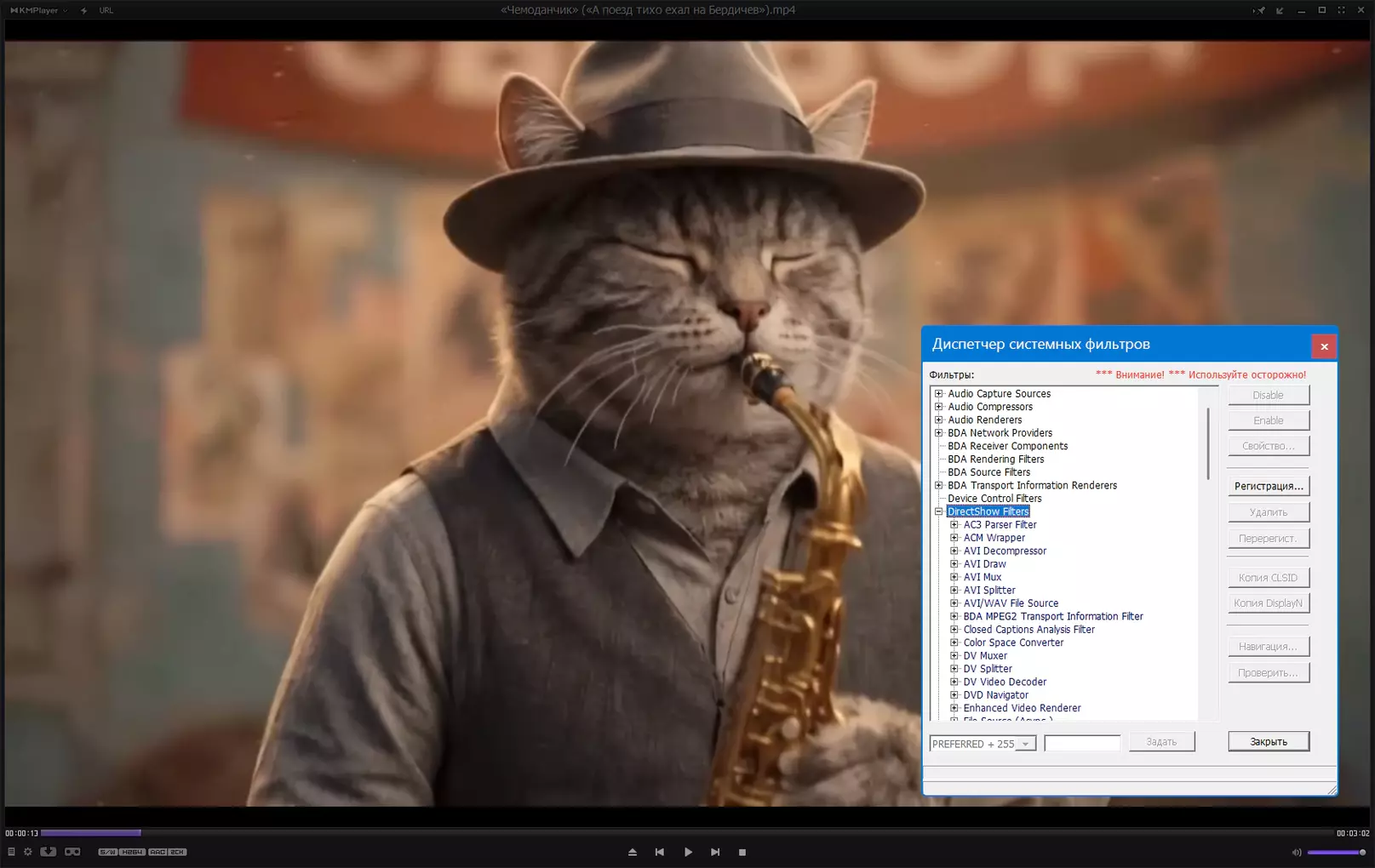This screenshot has height=868, width=1375.
Task: Open the gear settings icon
Action: [x=27, y=852]
